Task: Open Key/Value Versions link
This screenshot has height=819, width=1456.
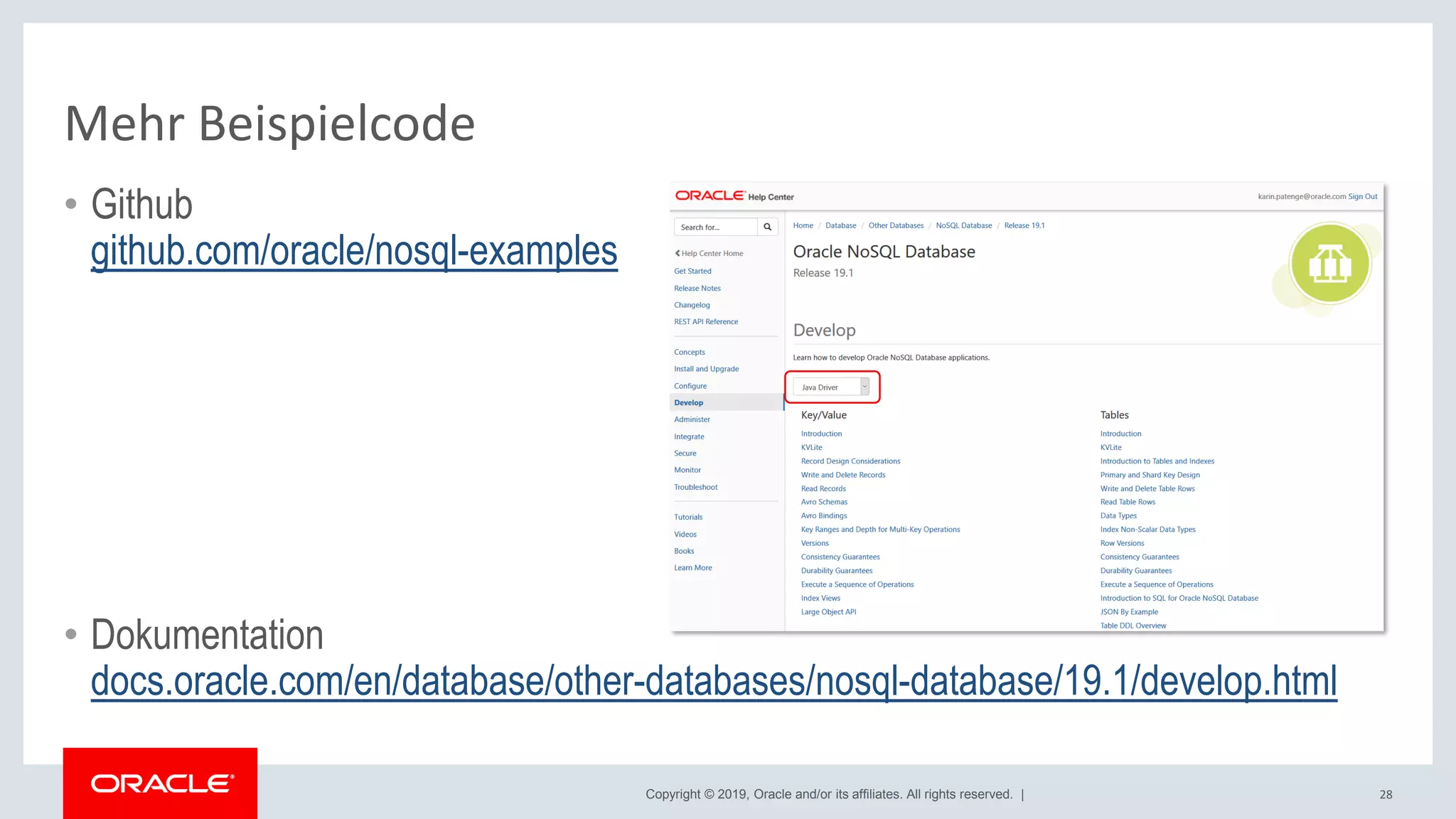Action: [x=815, y=543]
